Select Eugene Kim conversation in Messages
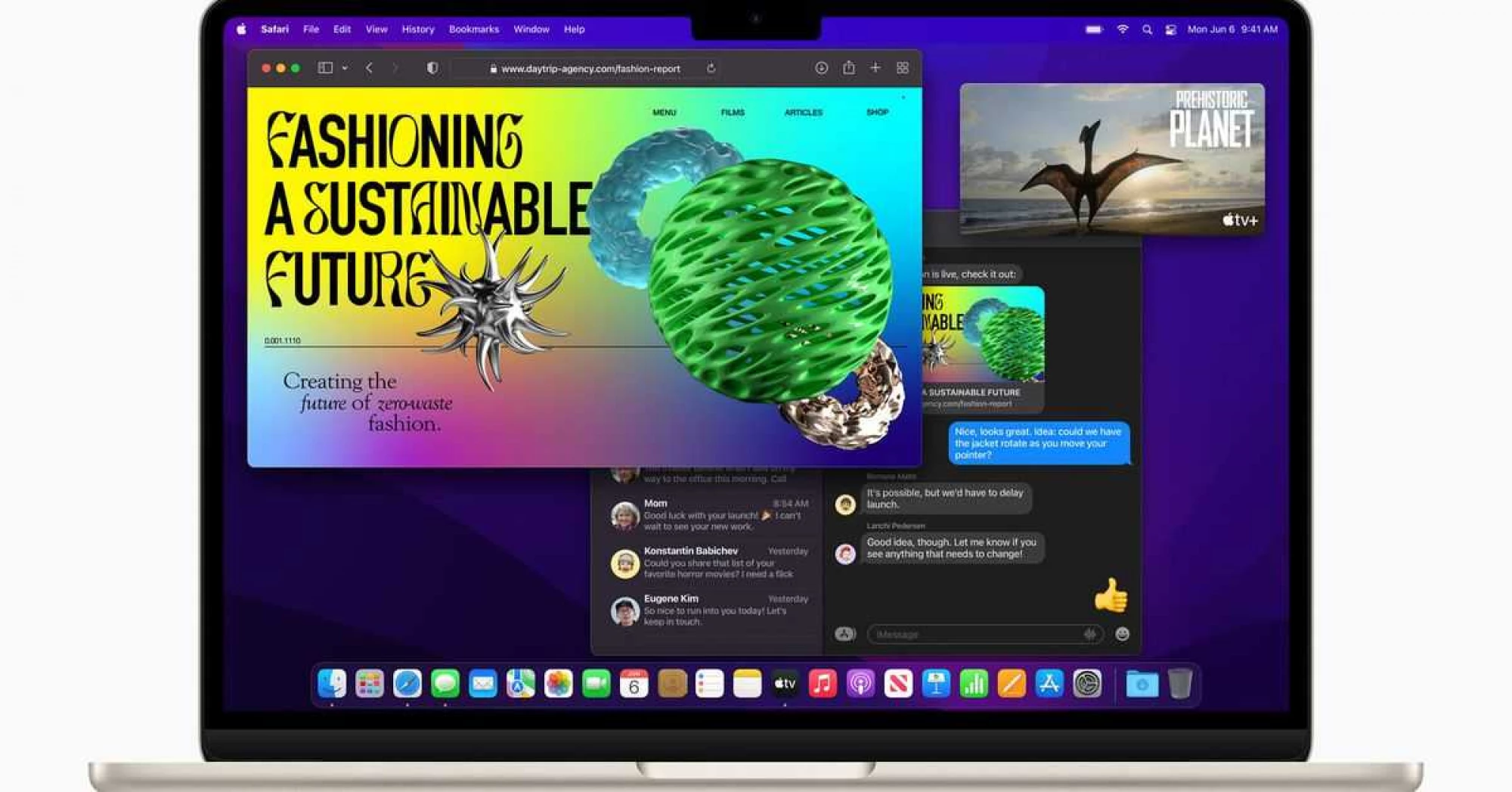 708,610
